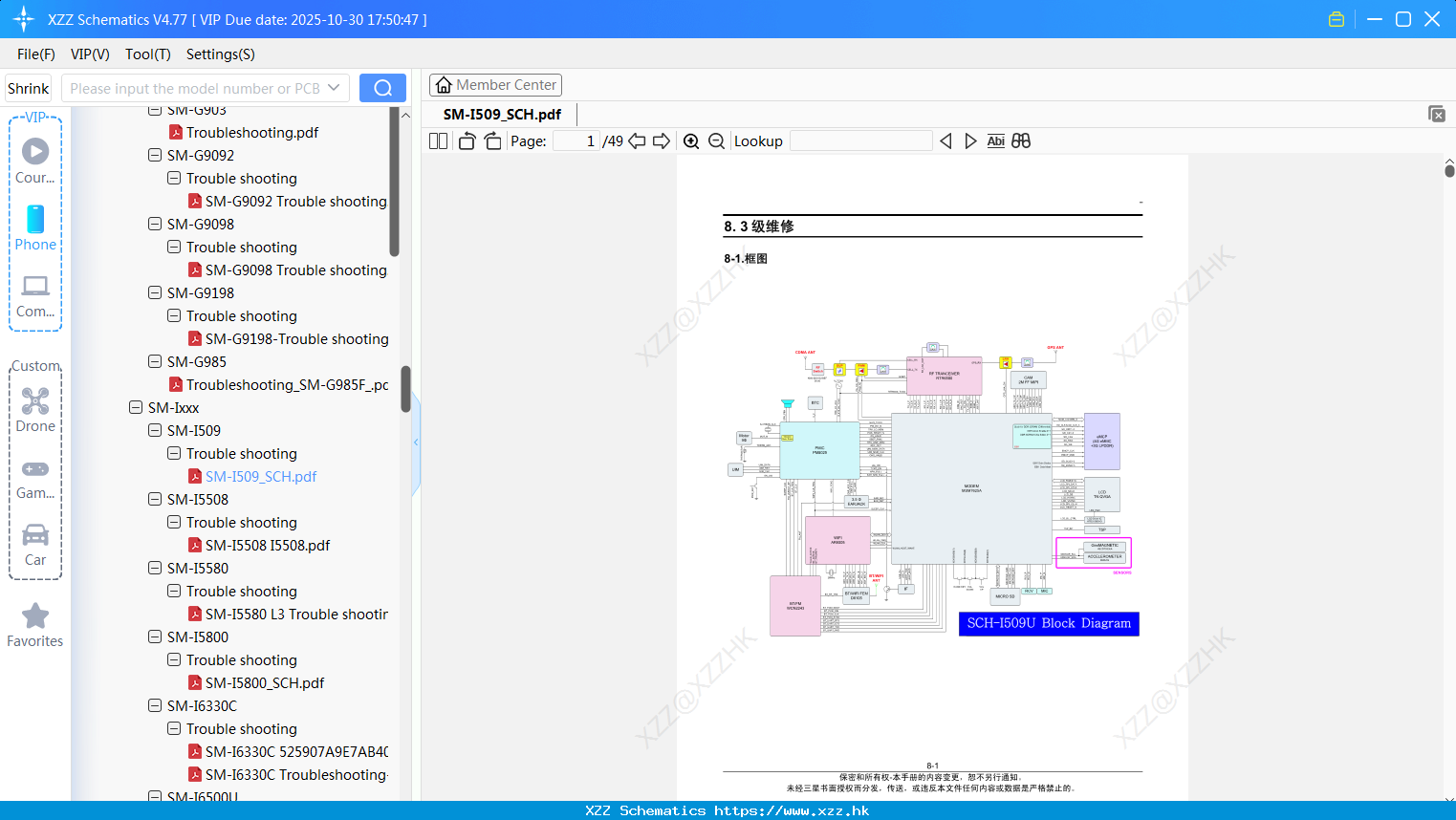Select the Computer category in the sidebar

tap(35, 295)
